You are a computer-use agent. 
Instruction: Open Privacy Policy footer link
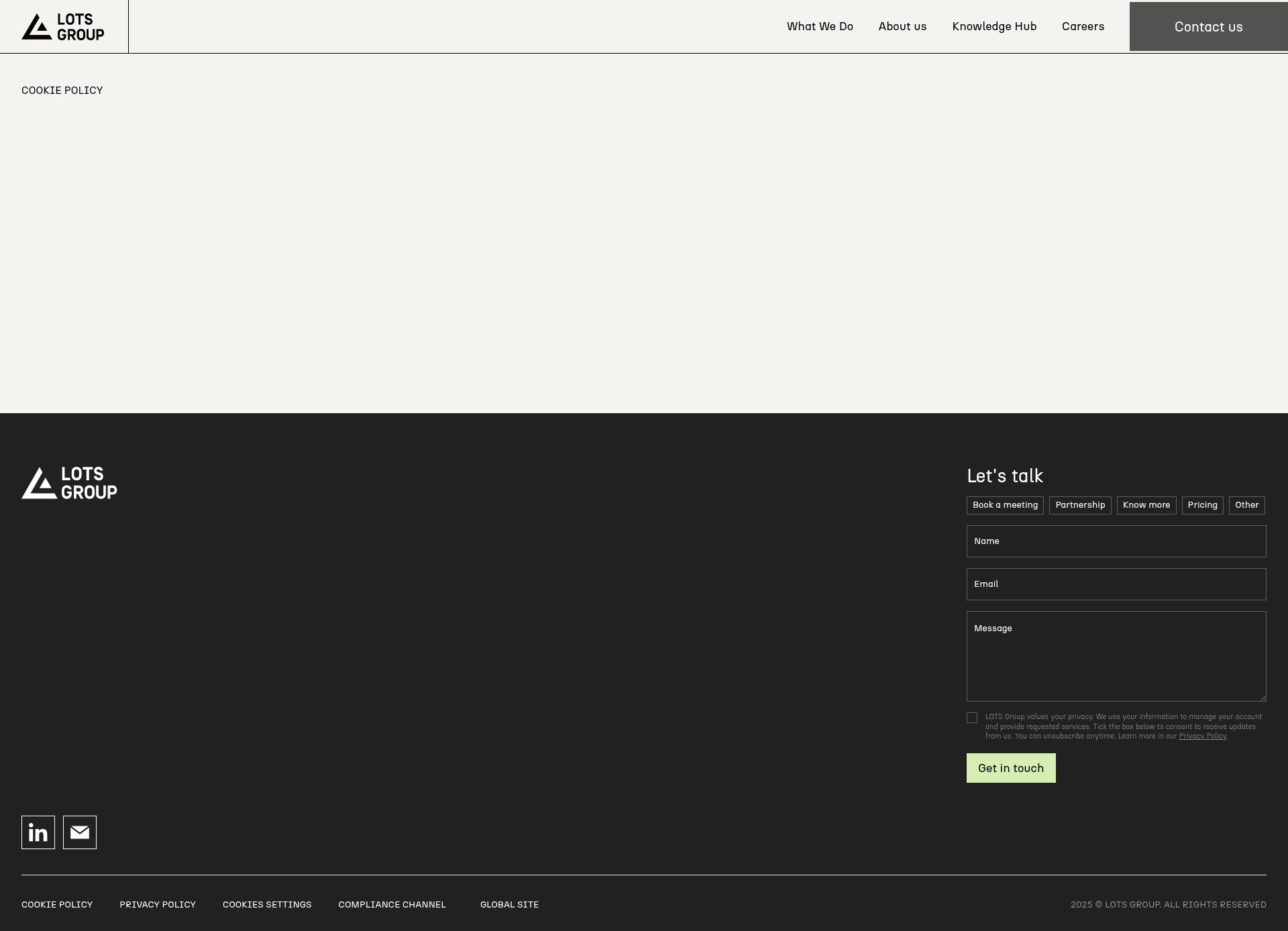pyautogui.click(x=158, y=905)
